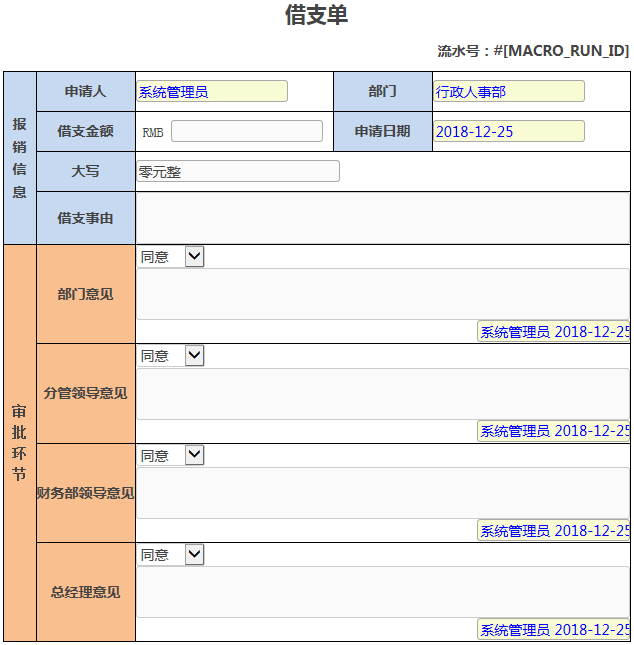
Task: Open the 财务部领导意见 同意 dropdown
Action: pos(171,455)
